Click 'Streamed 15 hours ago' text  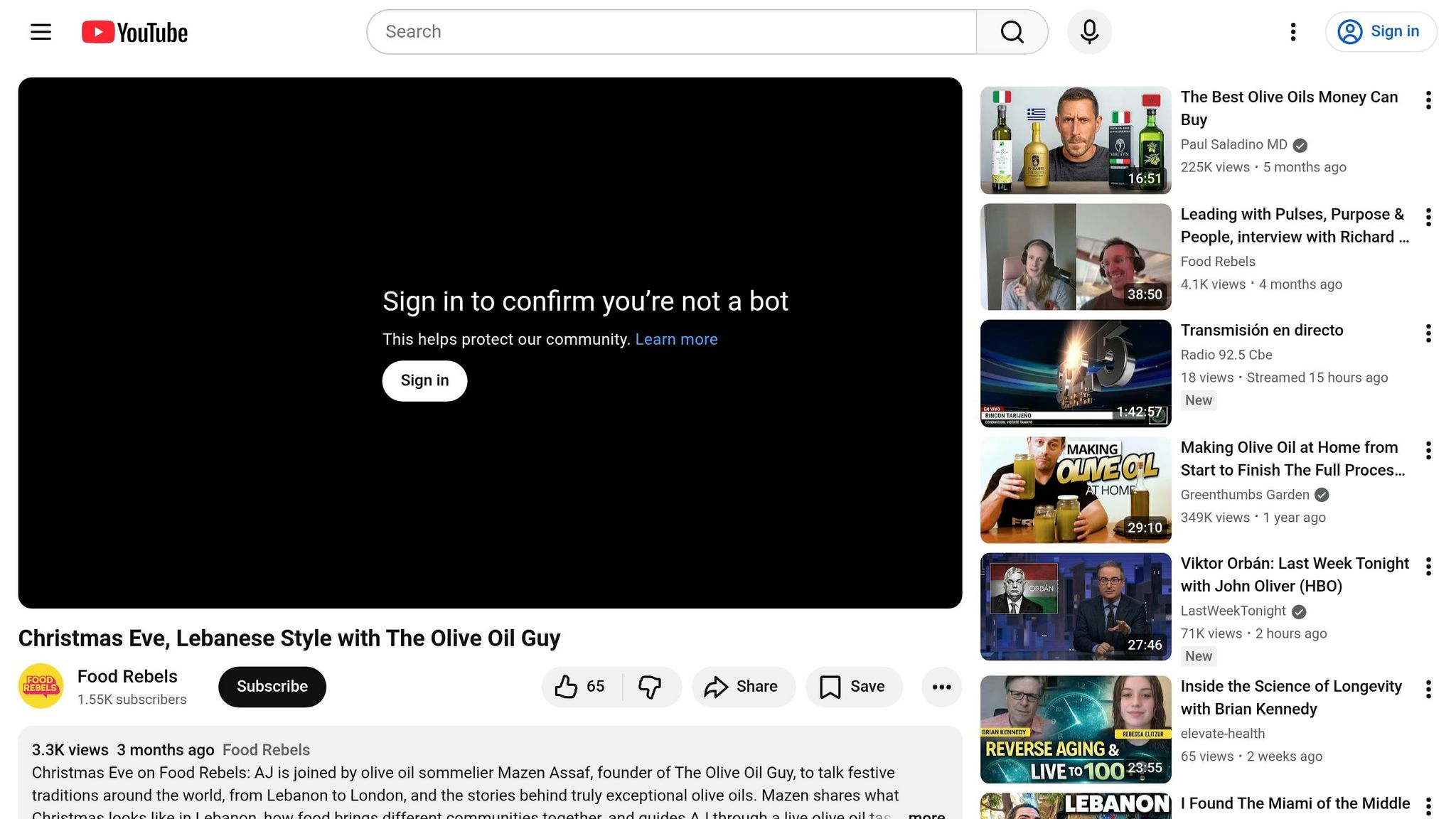click(x=1317, y=378)
